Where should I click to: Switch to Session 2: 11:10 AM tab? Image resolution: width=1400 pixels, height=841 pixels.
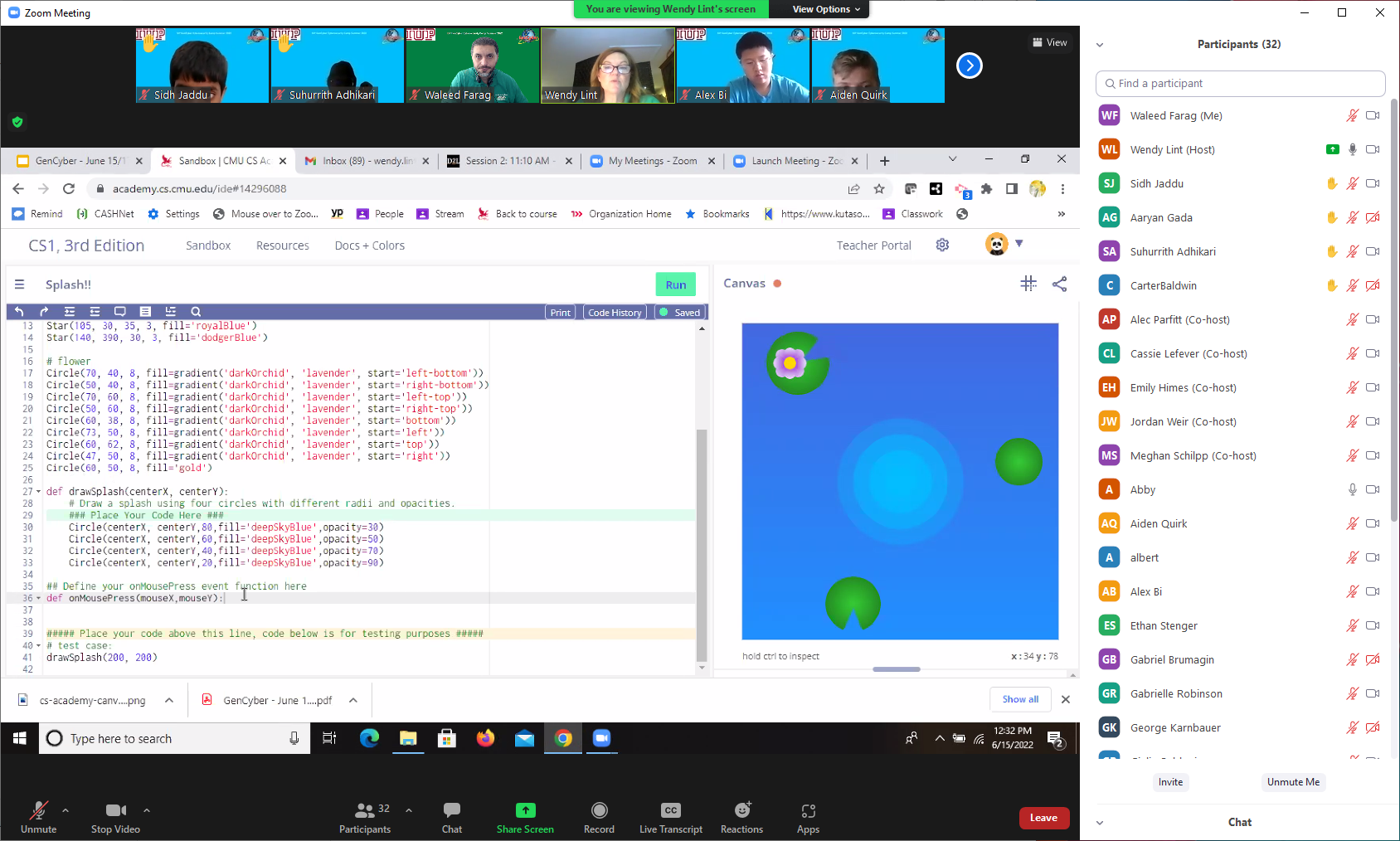point(509,161)
